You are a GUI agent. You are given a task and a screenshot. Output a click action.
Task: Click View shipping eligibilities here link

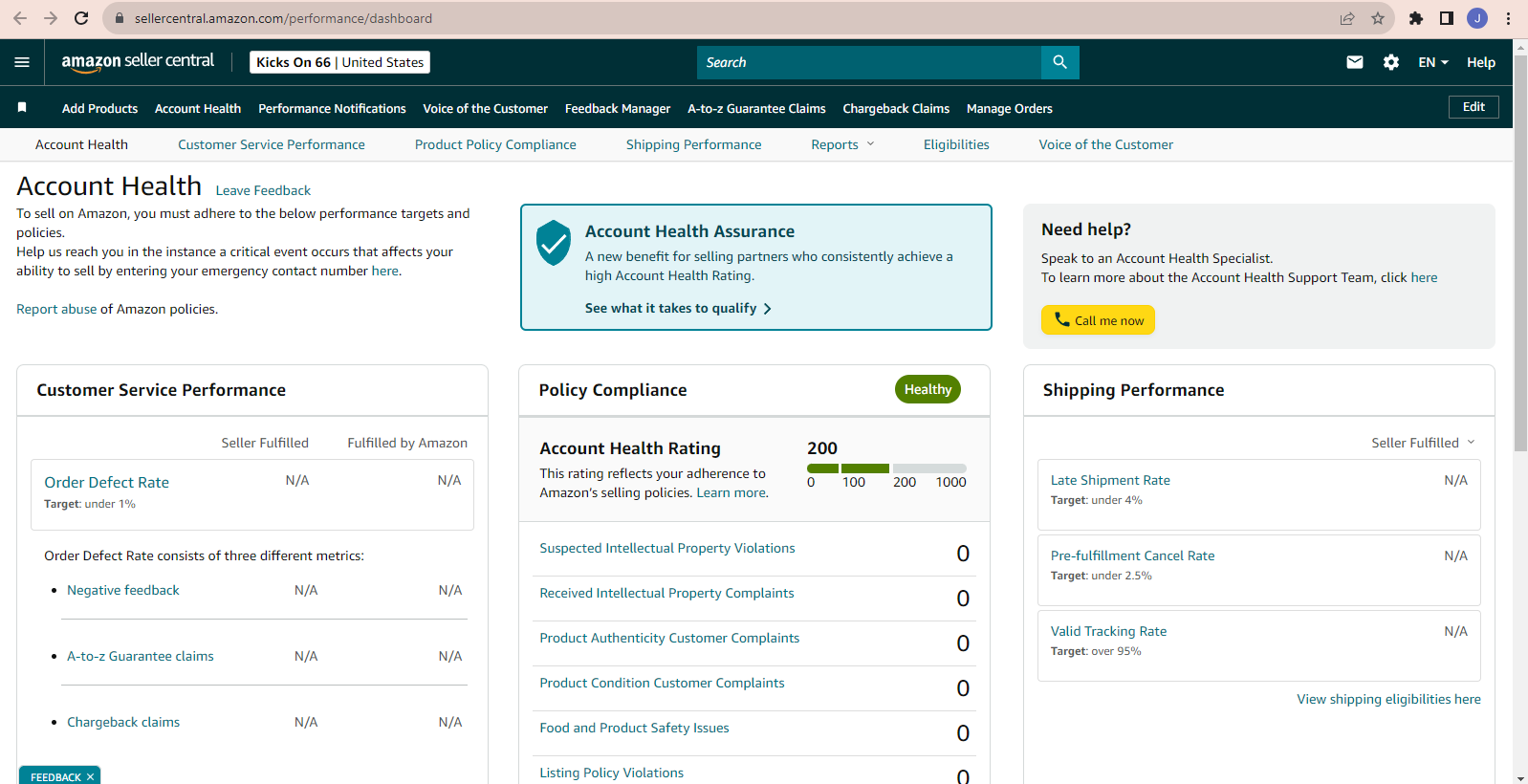tap(1388, 699)
